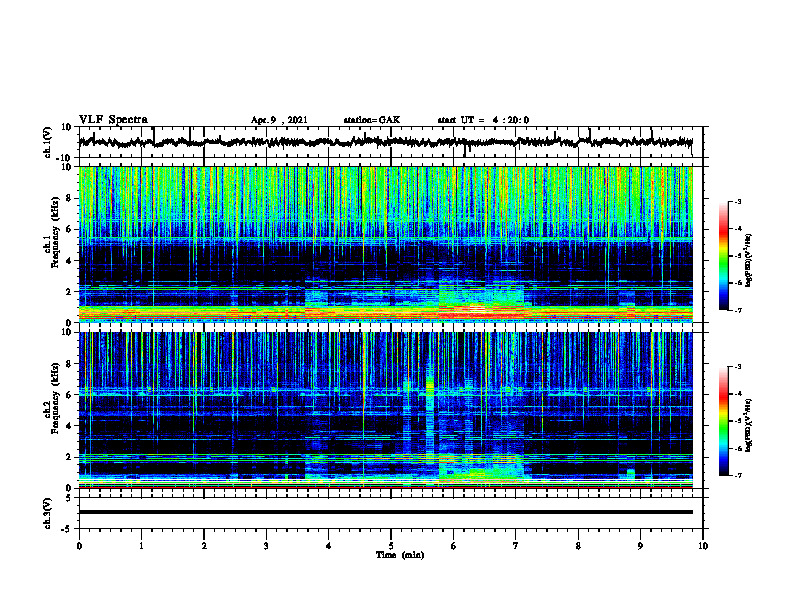This screenshot has width=792, height=612.
Task: Select the date label "Apr. 9, 2021"
Action: point(279,120)
